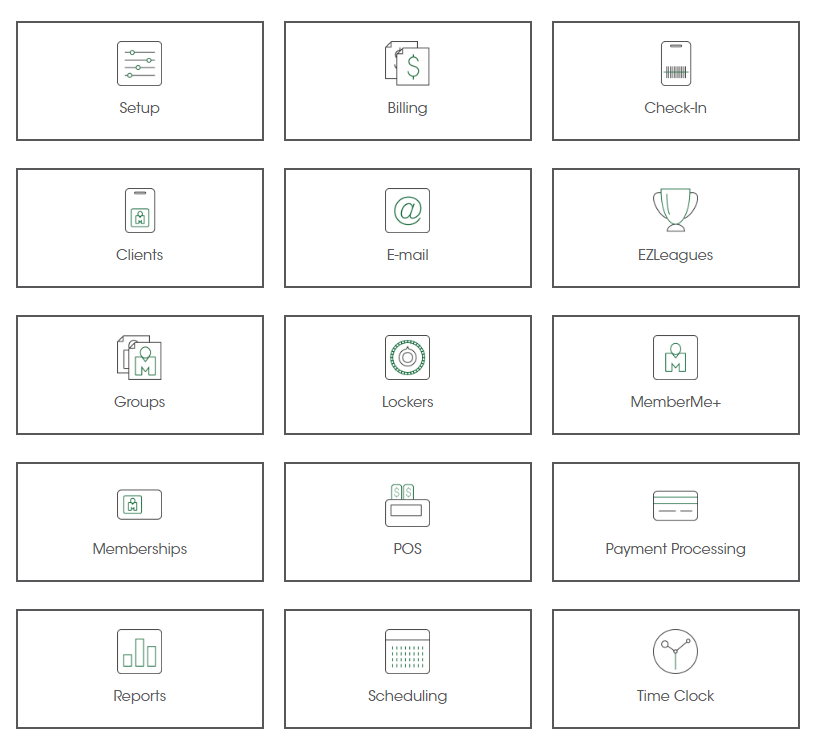820x742 pixels.
Task: Select the Scheduling calendar icon
Action: pyautogui.click(x=407, y=650)
